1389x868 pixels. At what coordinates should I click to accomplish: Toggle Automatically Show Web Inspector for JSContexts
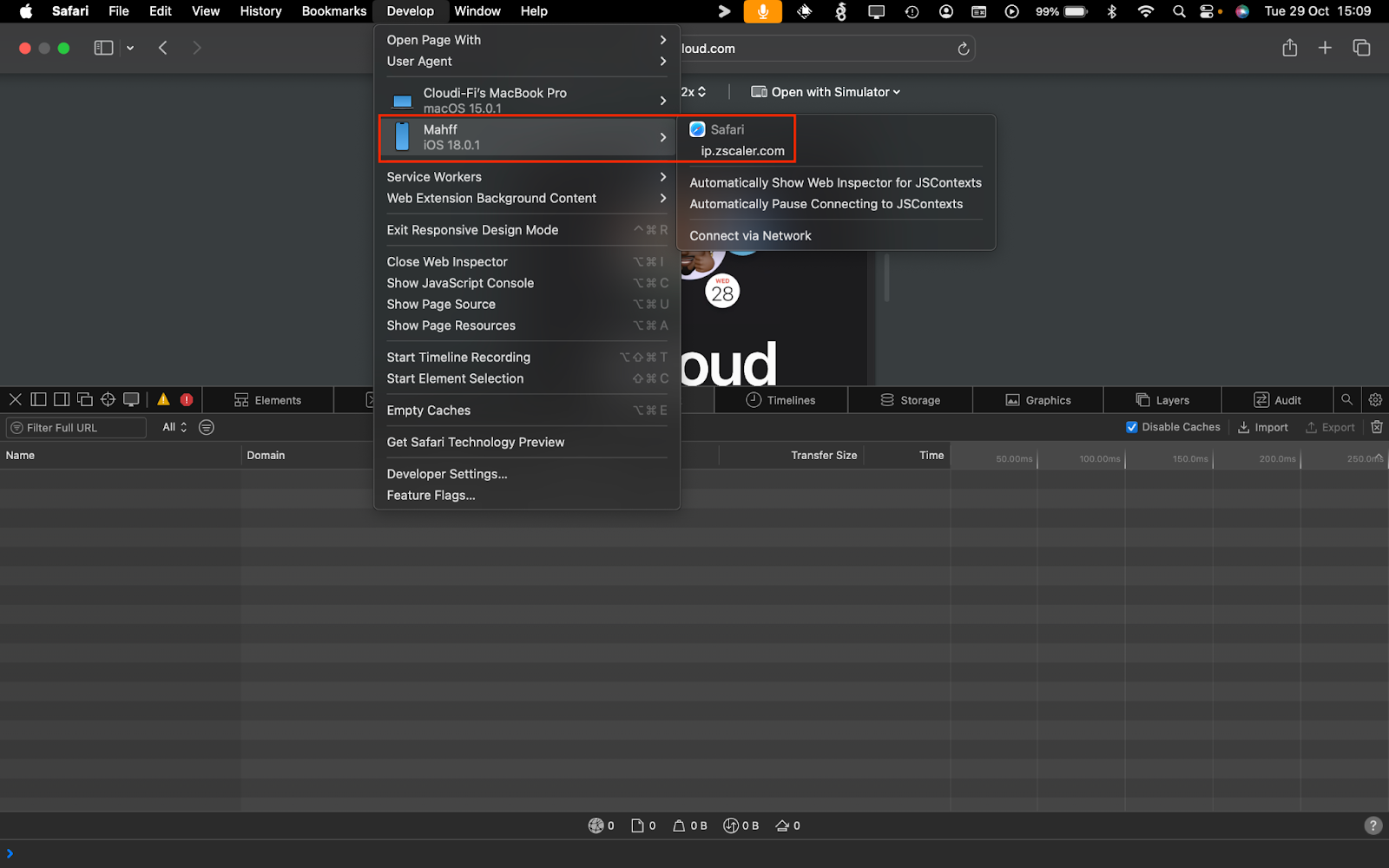[835, 182]
